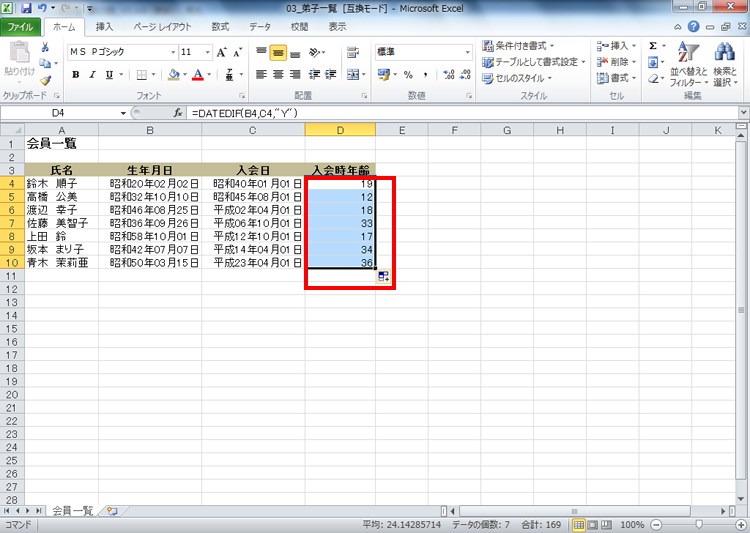The image size is (750, 533).
Task: Open the File (ファイル) tab
Action: (21, 27)
